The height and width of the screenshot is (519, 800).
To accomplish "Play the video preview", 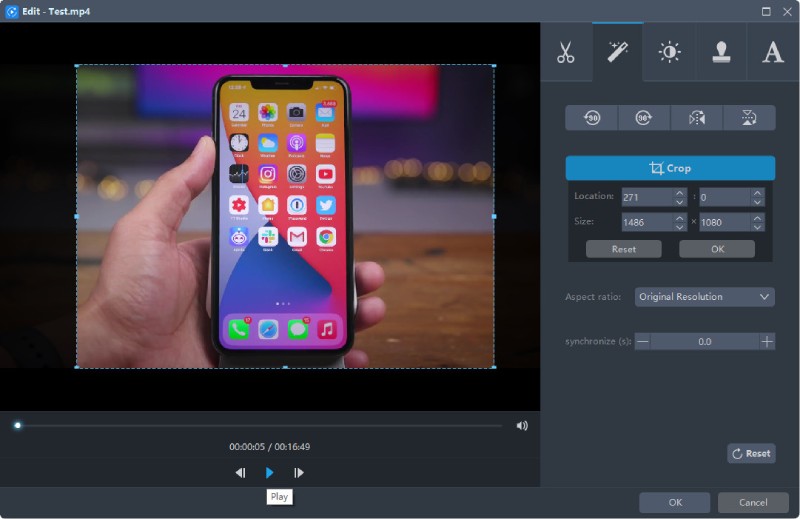I will [269, 473].
